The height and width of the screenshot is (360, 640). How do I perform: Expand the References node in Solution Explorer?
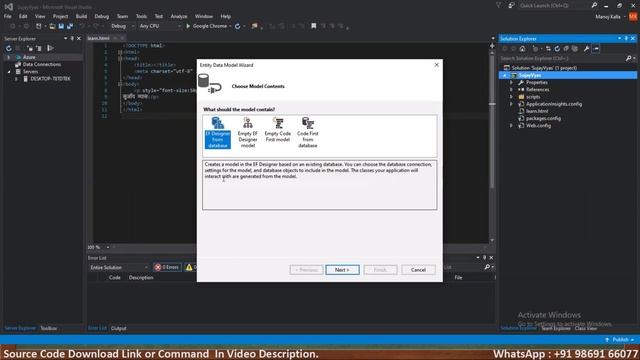coord(511,90)
